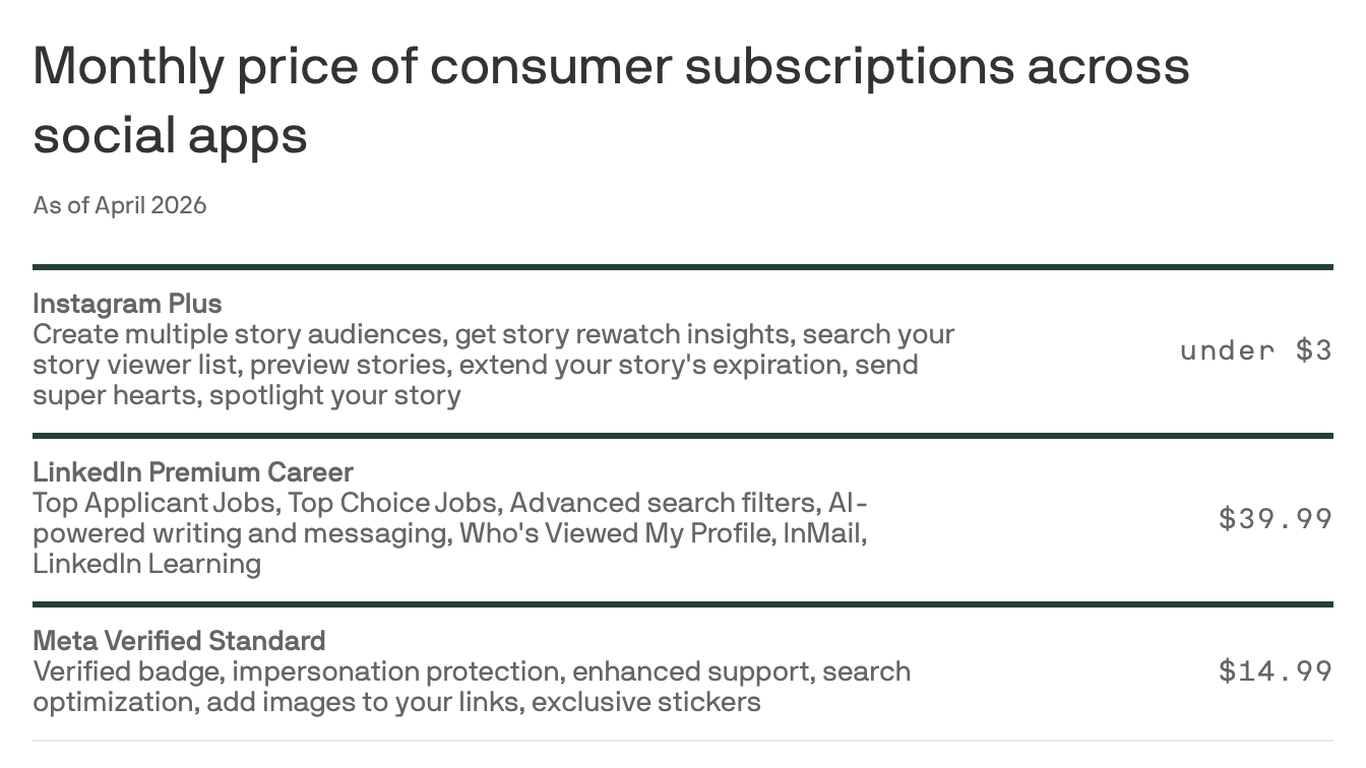Viewport: 1366px width, 768px height.
Task: Click the dark divider above Instagram Plus
Action: (x=682, y=267)
